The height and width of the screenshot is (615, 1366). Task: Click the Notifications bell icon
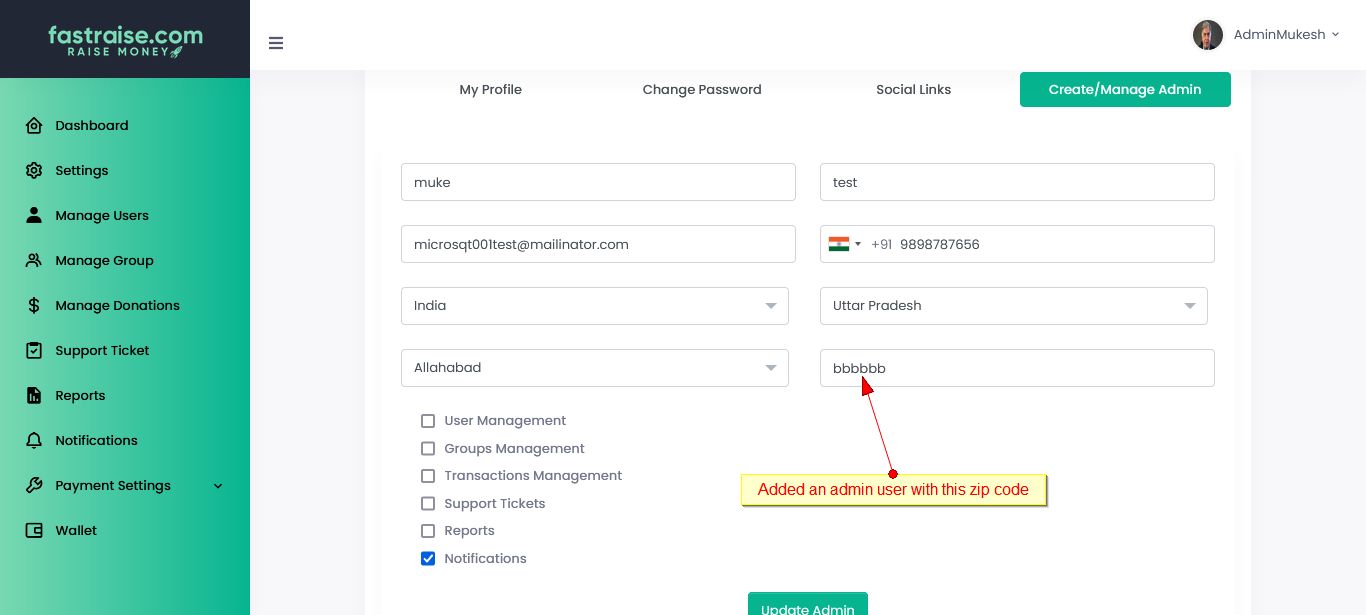pos(34,441)
